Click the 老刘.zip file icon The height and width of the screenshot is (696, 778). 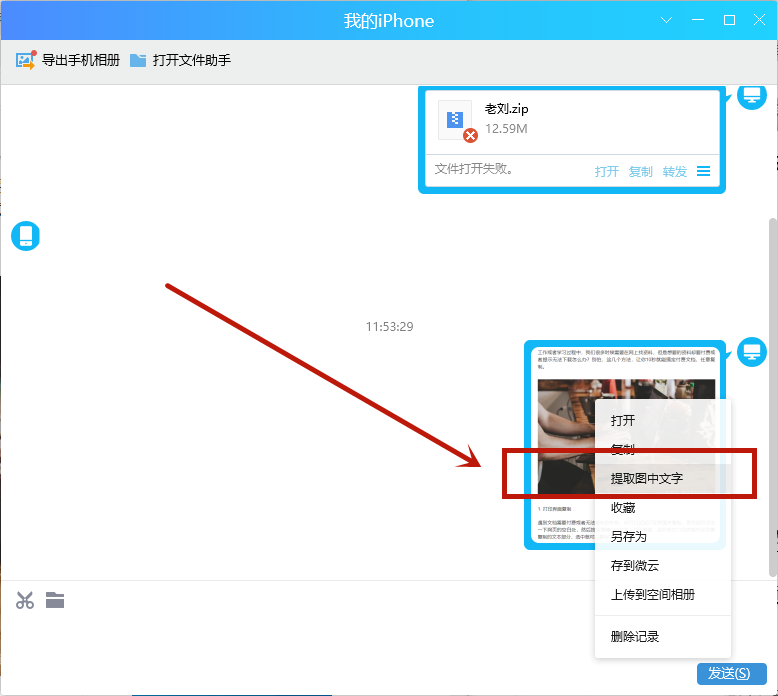[x=455, y=120]
